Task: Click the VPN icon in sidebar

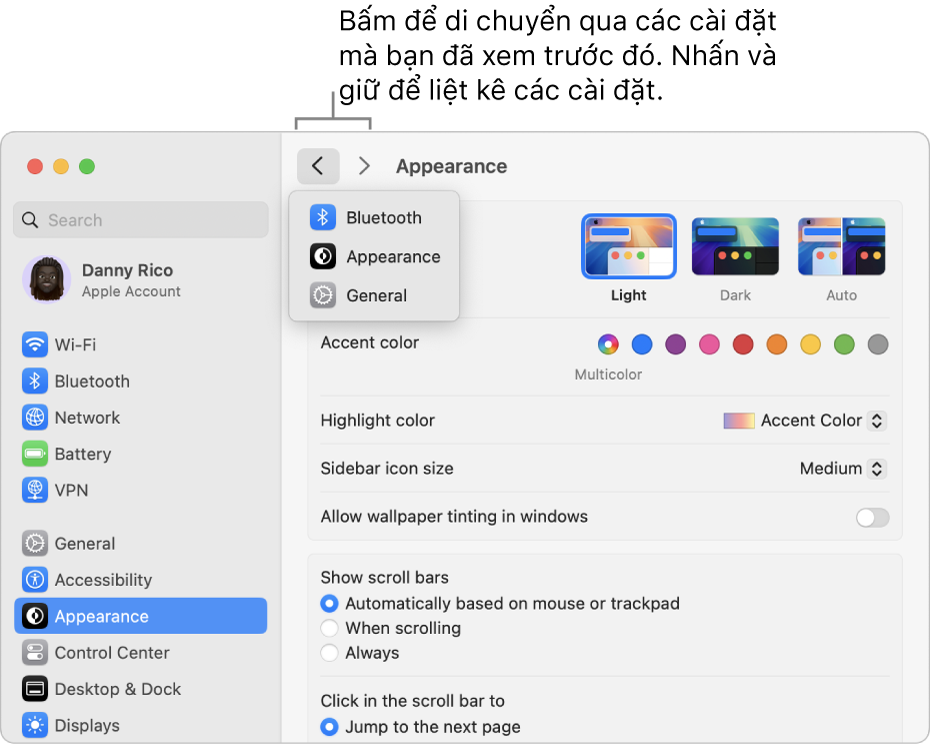Action: pyautogui.click(x=35, y=490)
